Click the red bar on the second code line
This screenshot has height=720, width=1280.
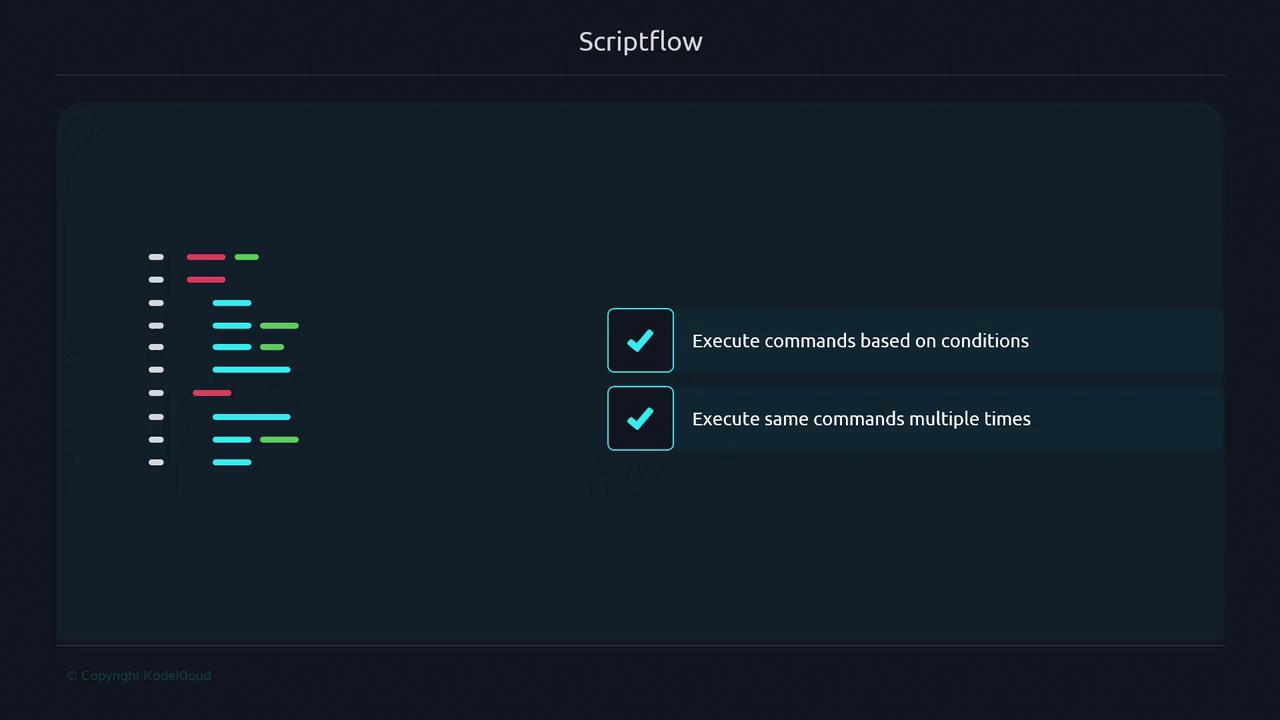[x=206, y=280]
